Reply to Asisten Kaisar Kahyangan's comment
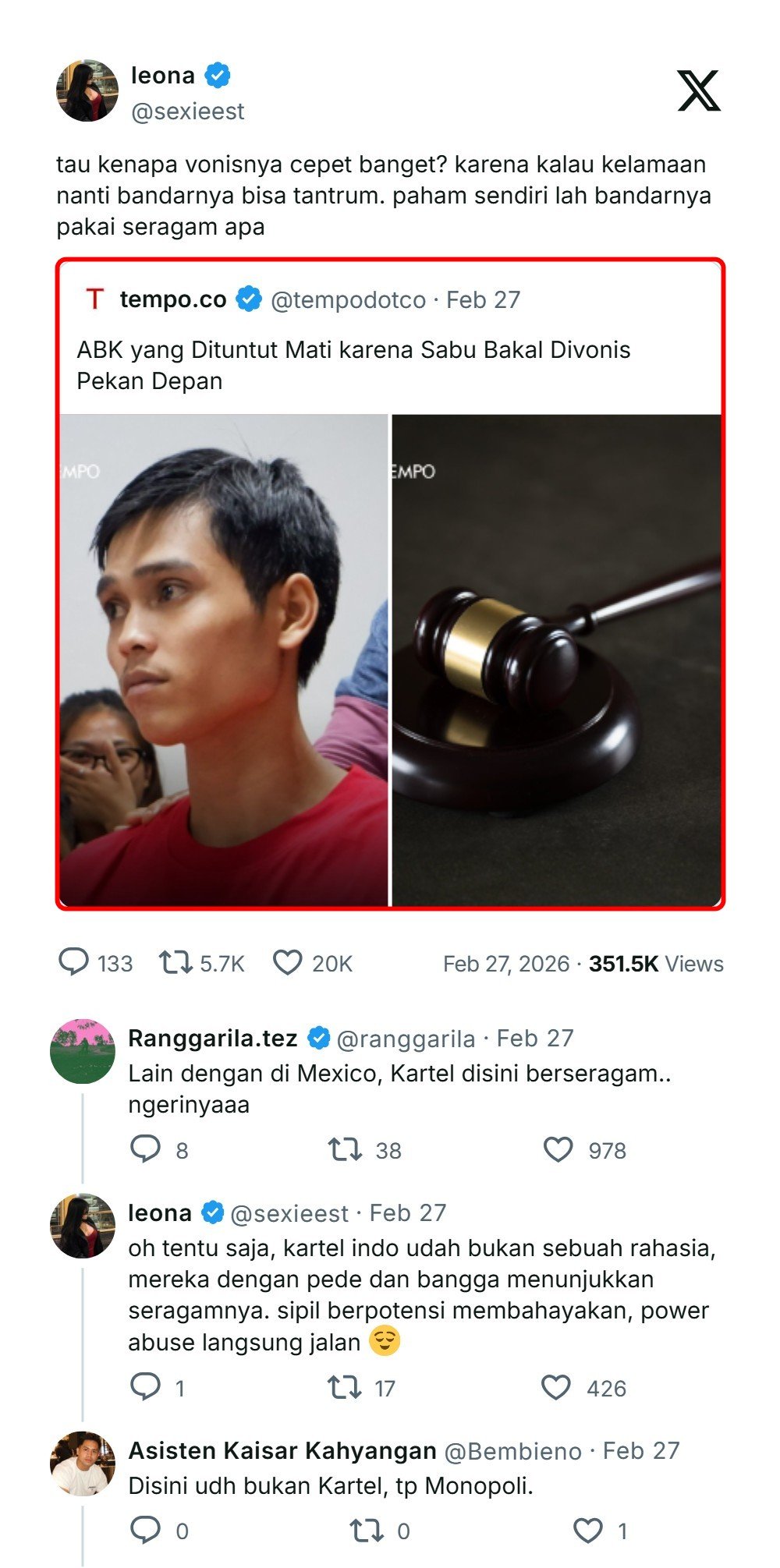Viewport: 780px width, 1568px height. [145, 1531]
